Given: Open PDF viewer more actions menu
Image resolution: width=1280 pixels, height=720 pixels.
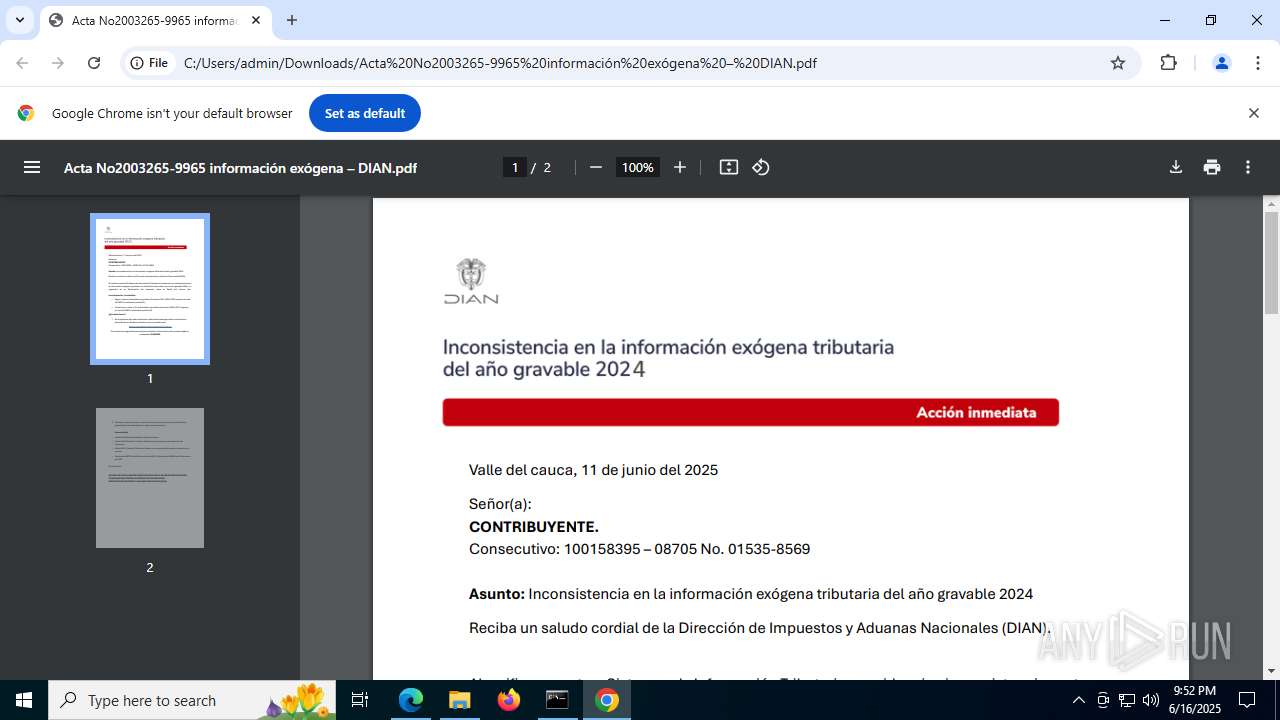Looking at the screenshot, I should tap(1248, 167).
